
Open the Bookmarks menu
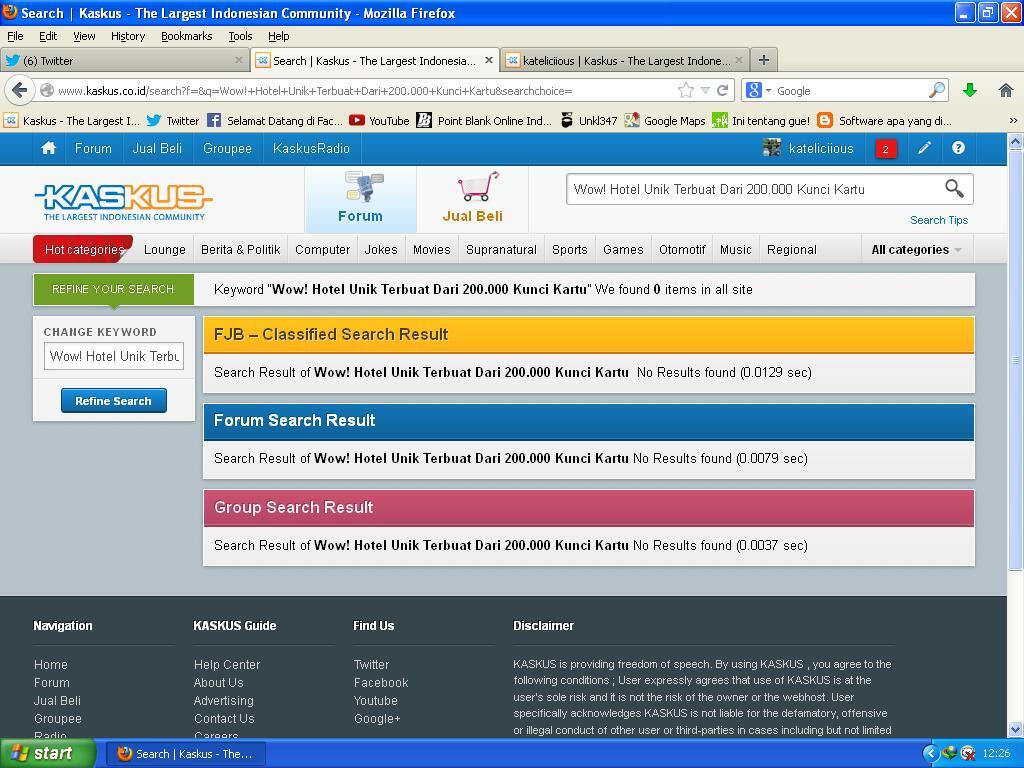pyautogui.click(x=186, y=36)
